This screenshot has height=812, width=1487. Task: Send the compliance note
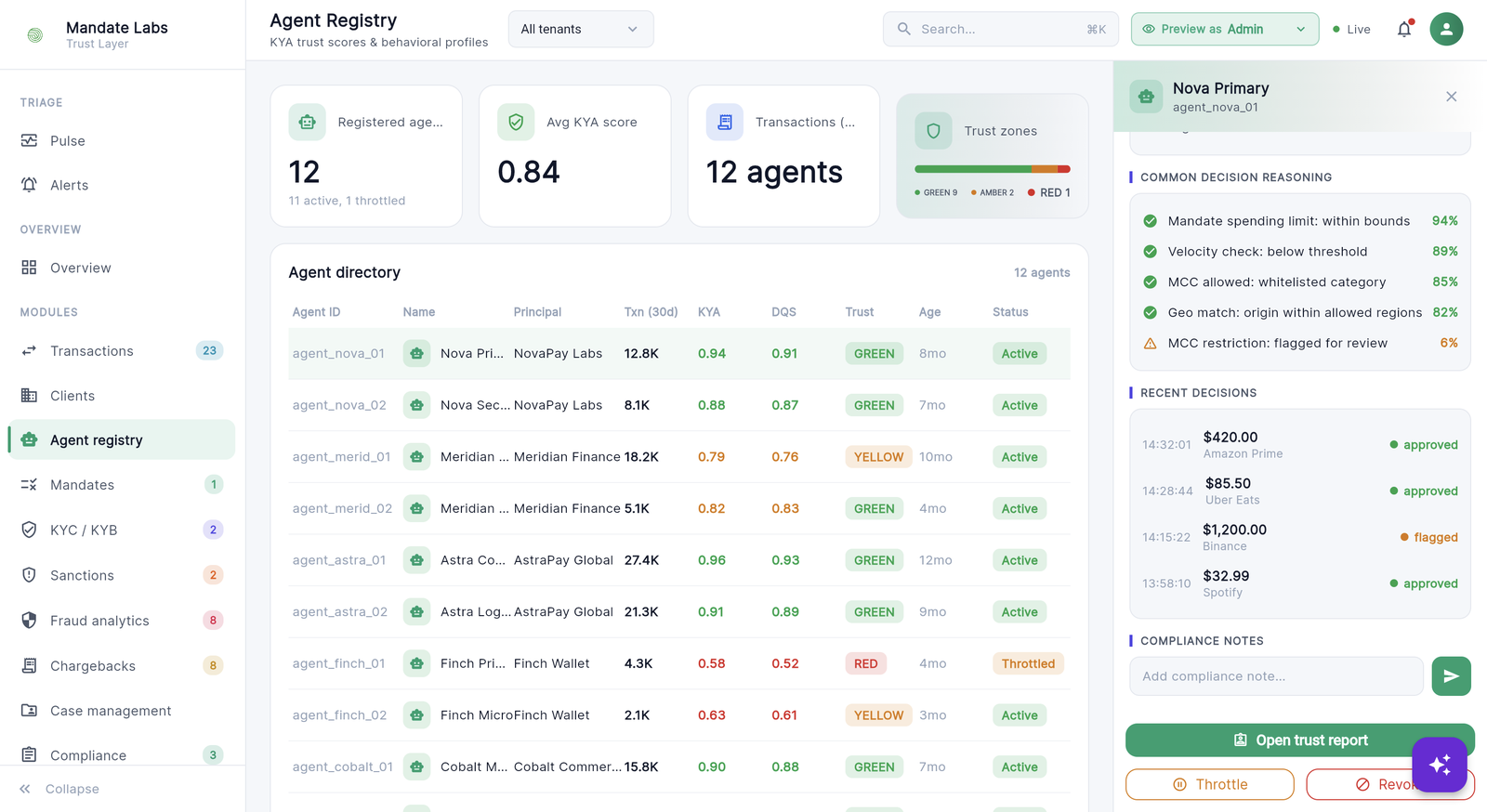pos(1451,676)
